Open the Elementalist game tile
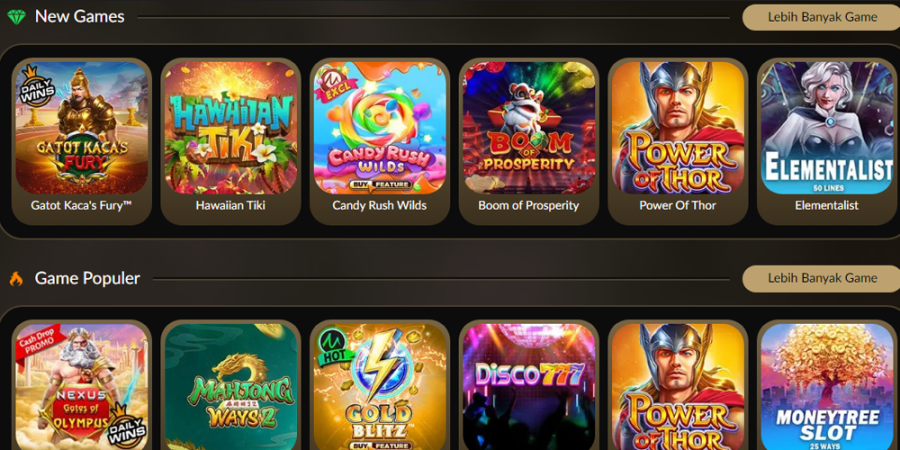Screen dimensions: 900x450 [827, 141]
